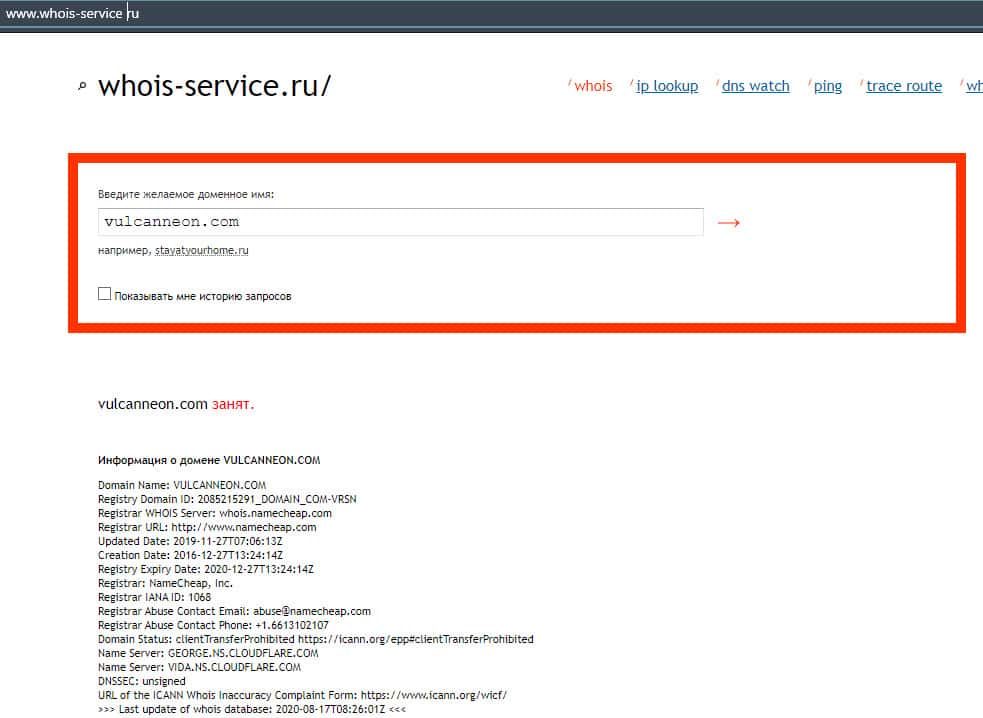Click the 'DNSSEC: unsigned' line
The image size is (983, 718).
tap(142, 681)
